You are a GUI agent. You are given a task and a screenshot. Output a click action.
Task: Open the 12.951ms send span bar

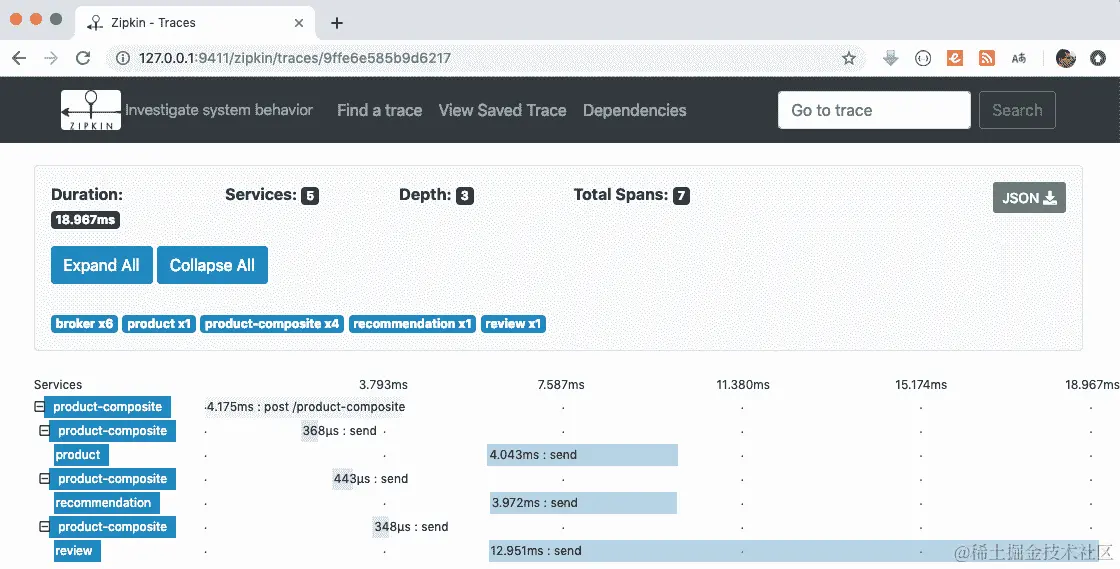(794, 550)
